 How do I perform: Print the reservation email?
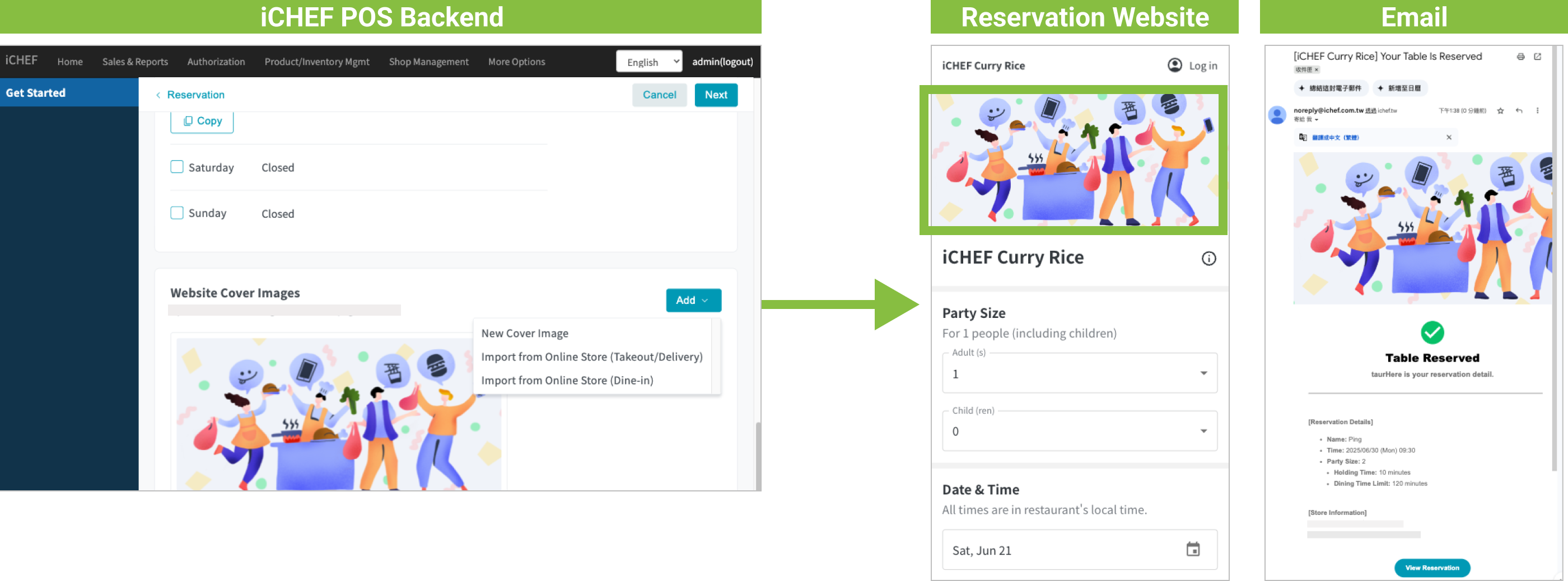tap(1520, 57)
